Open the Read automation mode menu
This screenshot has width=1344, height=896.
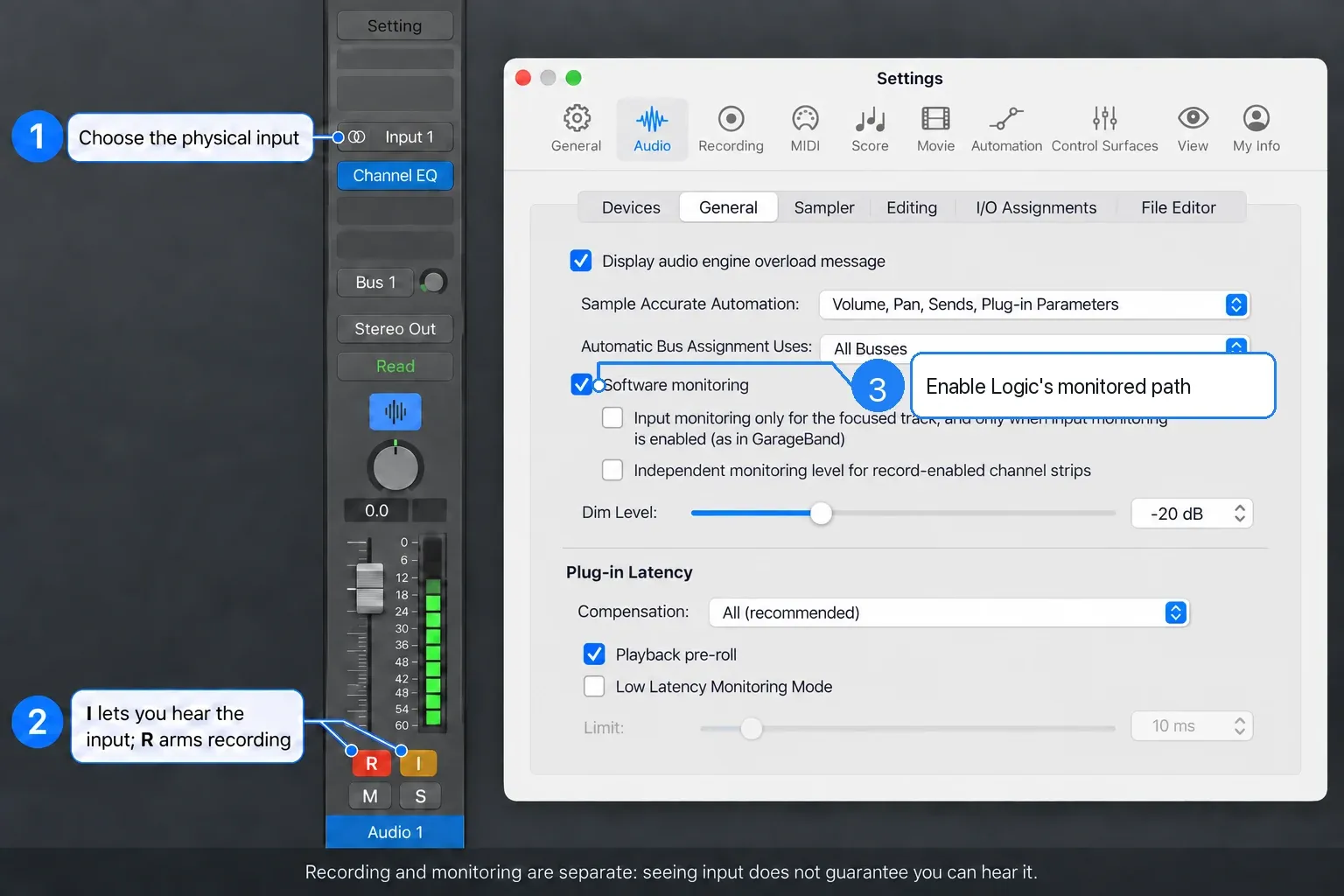(395, 367)
